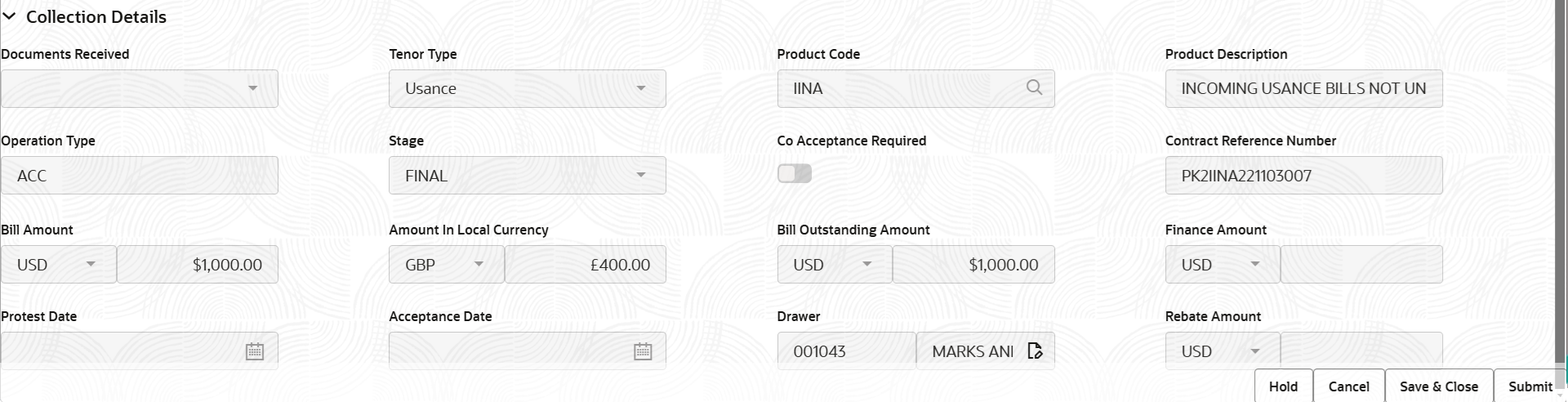The image size is (1568, 402).
Task: Open the Acceptance Date calendar picker
Action: [x=643, y=351]
